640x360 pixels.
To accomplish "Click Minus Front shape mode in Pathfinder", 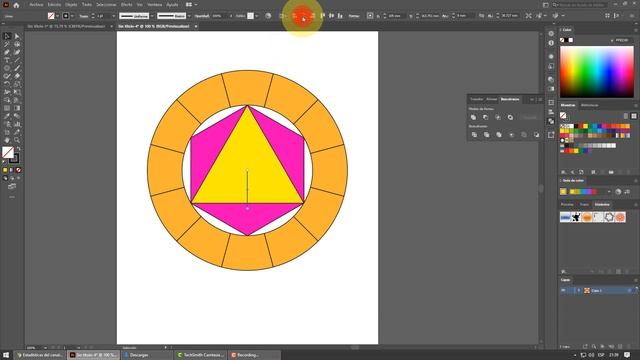I will click(486, 118).
